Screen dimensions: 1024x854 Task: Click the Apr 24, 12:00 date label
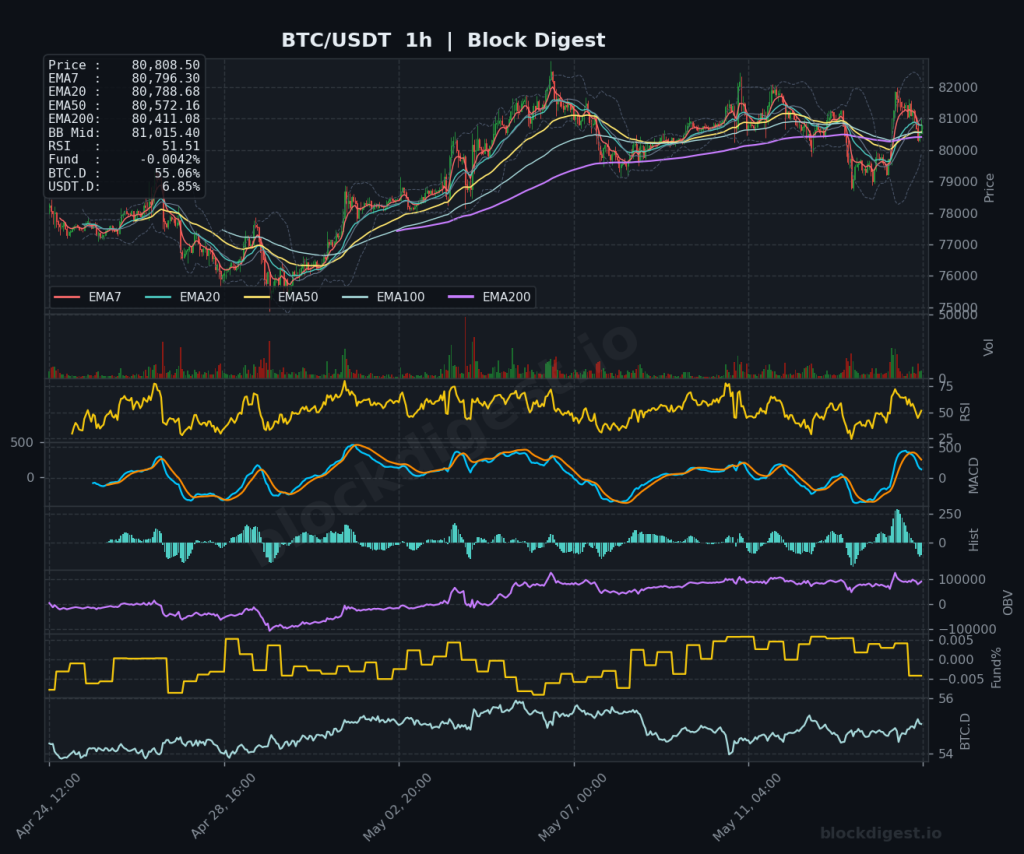[x=48, y=806]
